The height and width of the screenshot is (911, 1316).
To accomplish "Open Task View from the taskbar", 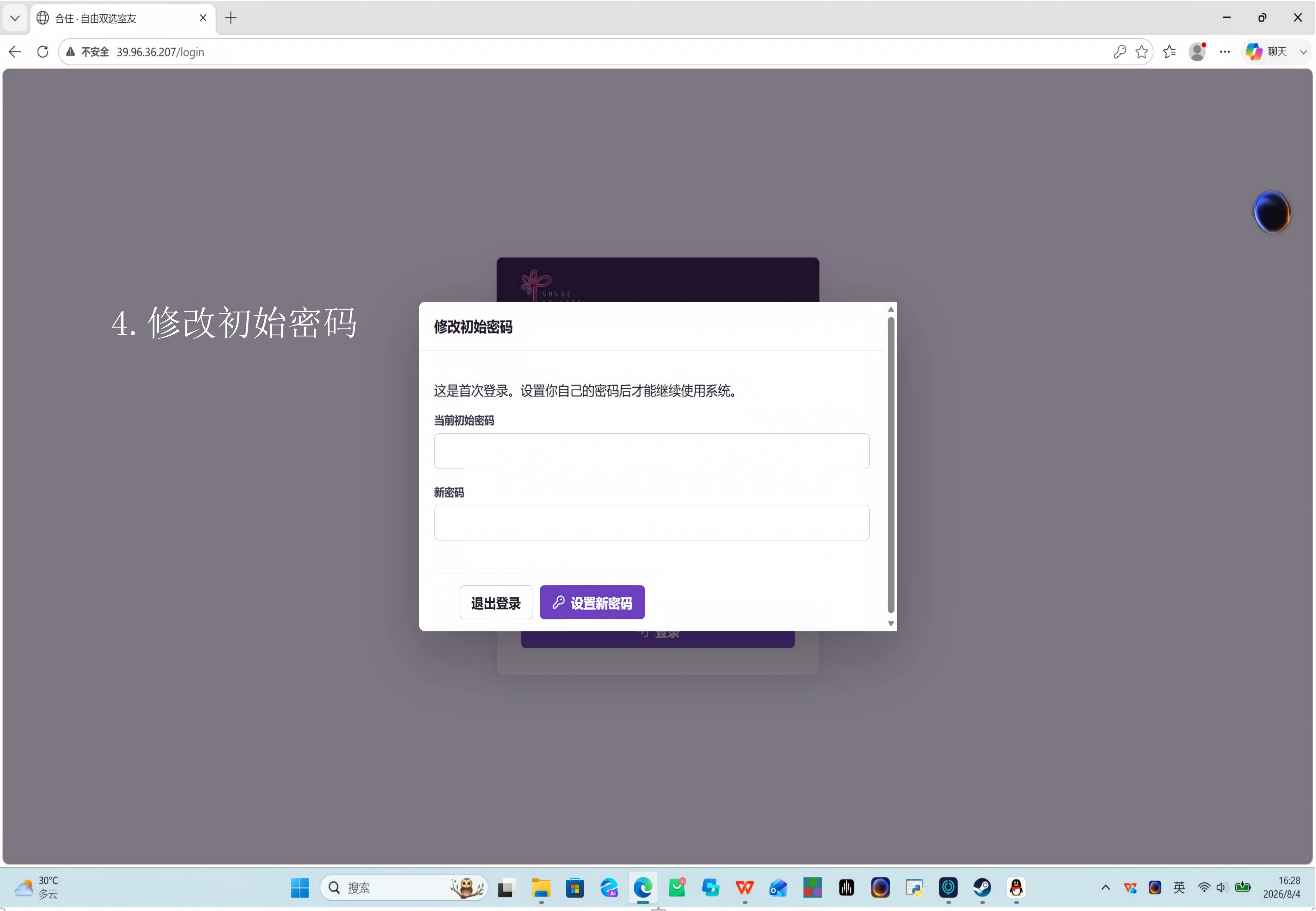I will tap(507, 887).
